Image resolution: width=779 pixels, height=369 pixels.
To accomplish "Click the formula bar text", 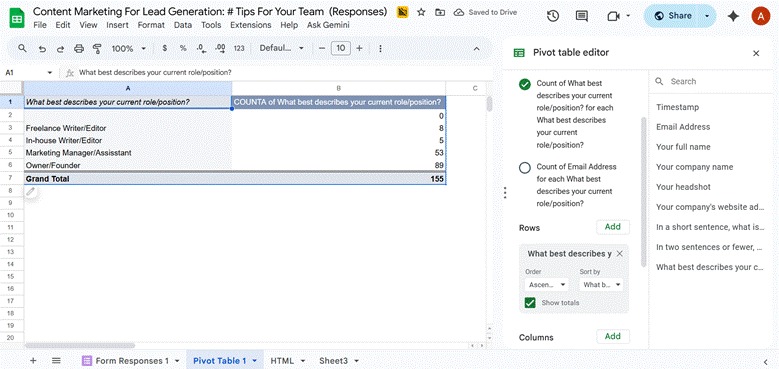I will (156, 73).
